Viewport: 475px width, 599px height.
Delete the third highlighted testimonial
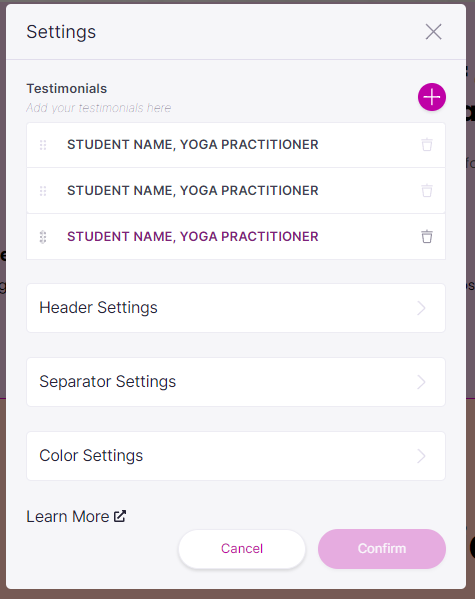click(427, 236)
